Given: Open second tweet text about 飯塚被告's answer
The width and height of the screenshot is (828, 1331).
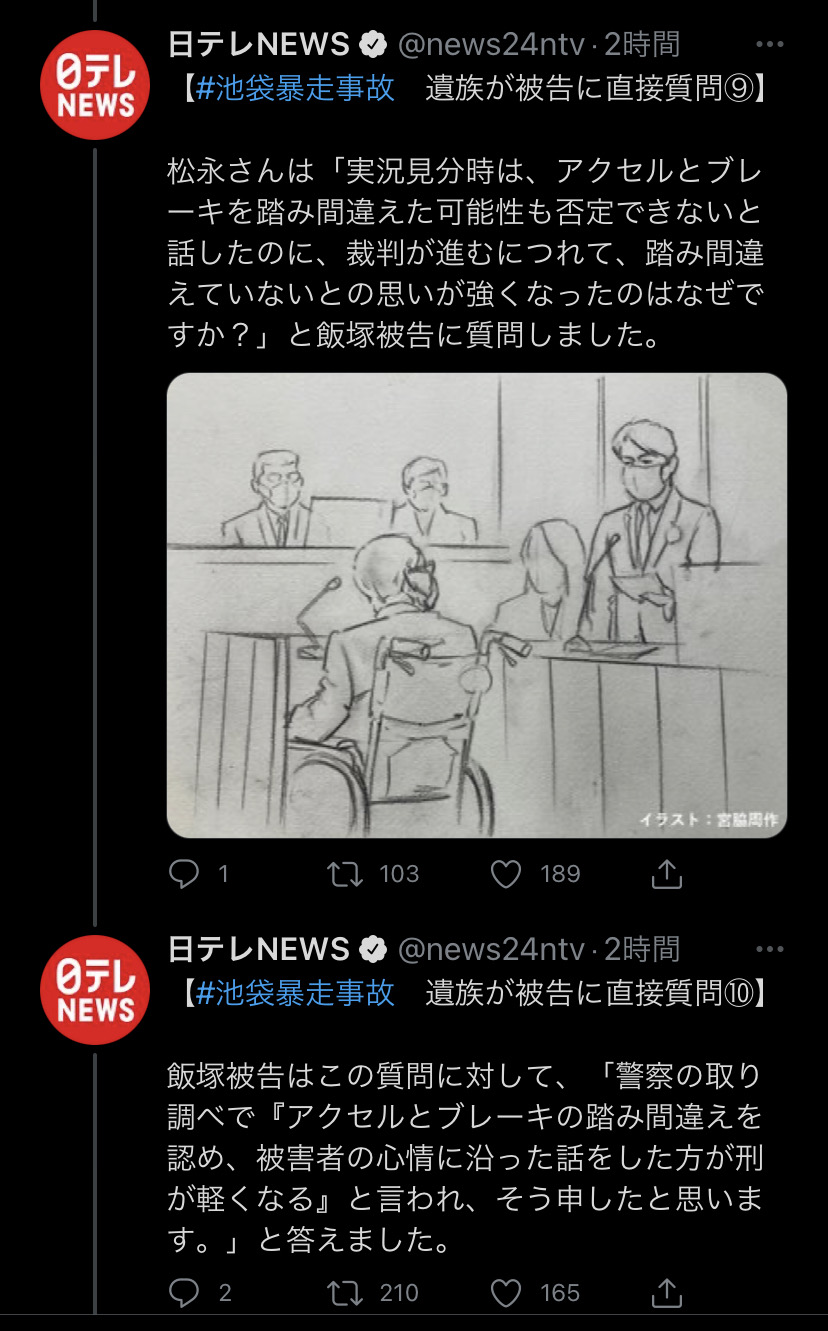Looking at the screenshot, I should click(466, 1158).
